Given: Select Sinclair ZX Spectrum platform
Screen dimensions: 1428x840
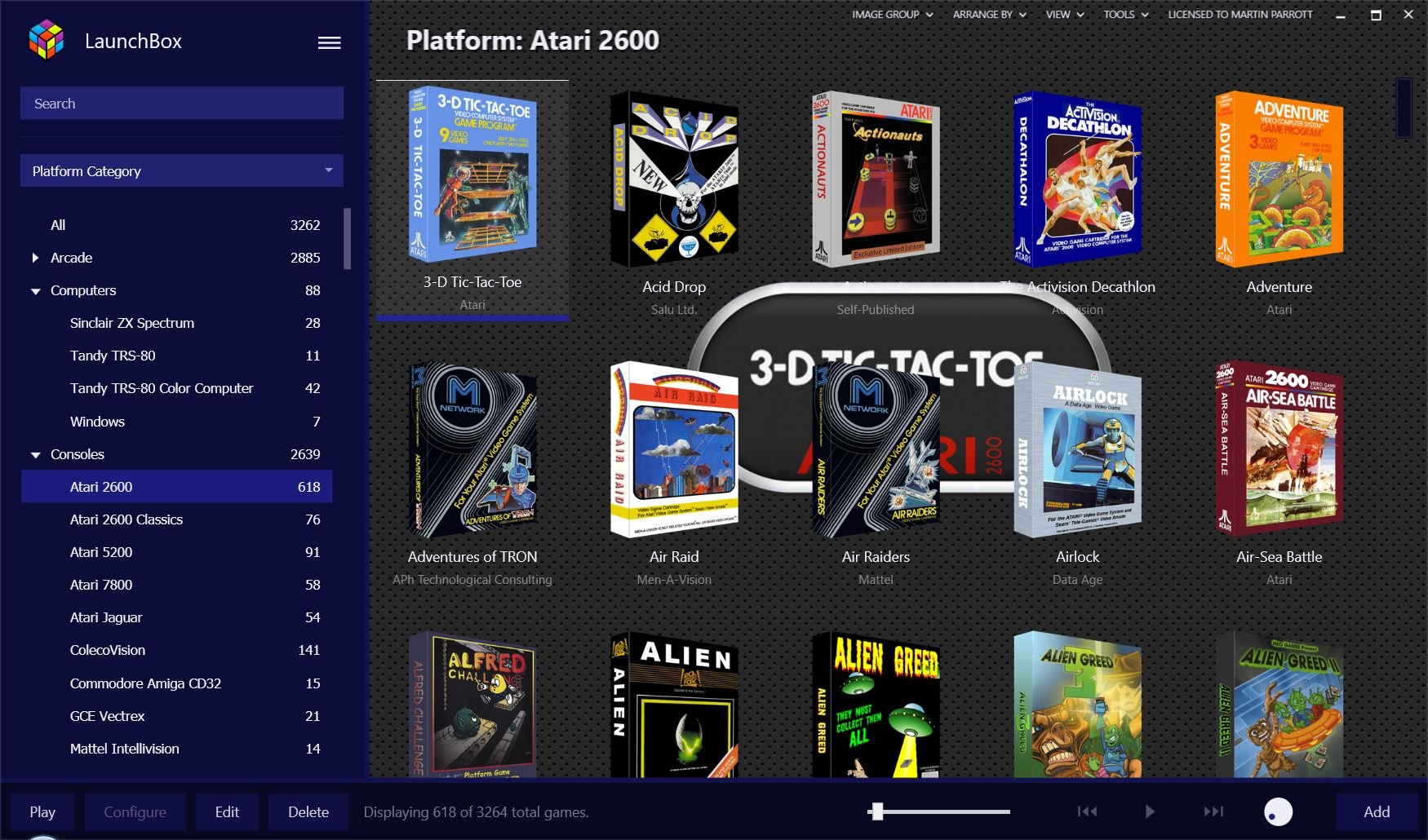Looking at the screenshot, I should click(177, 323).
